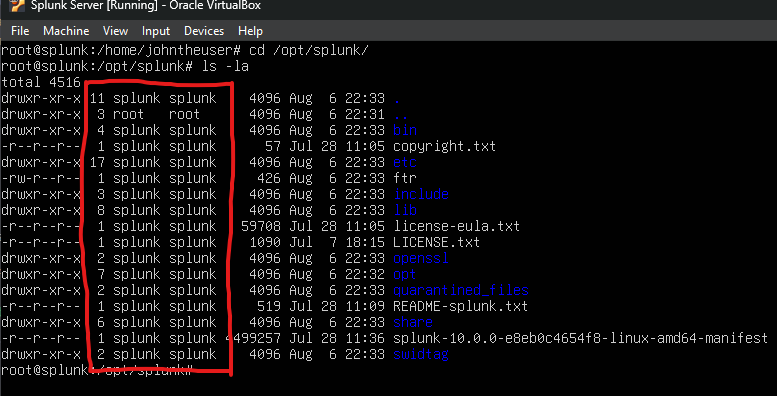Click the 'copyright.txt' file name

(444, 147)
